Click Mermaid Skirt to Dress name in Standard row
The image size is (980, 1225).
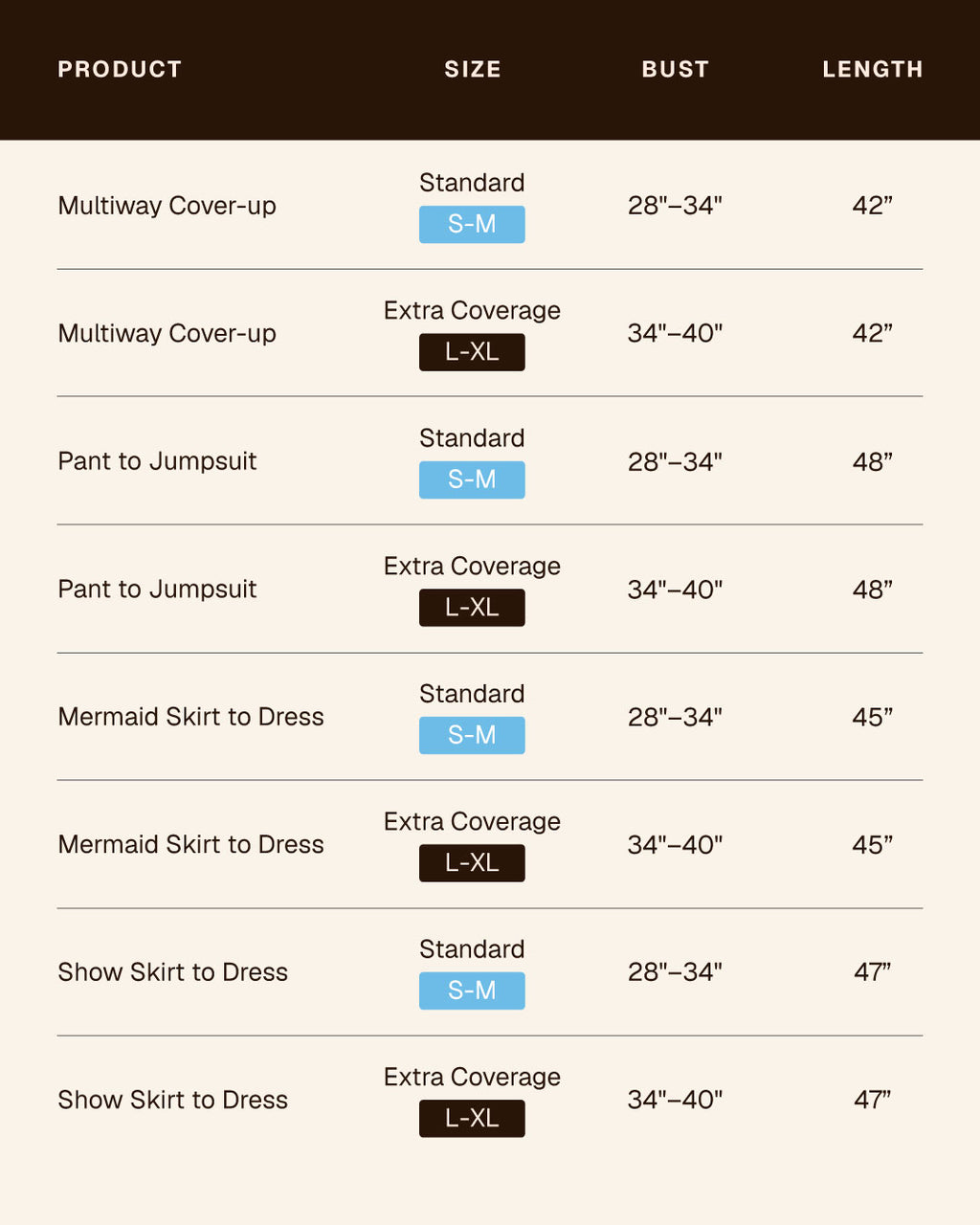190,716
